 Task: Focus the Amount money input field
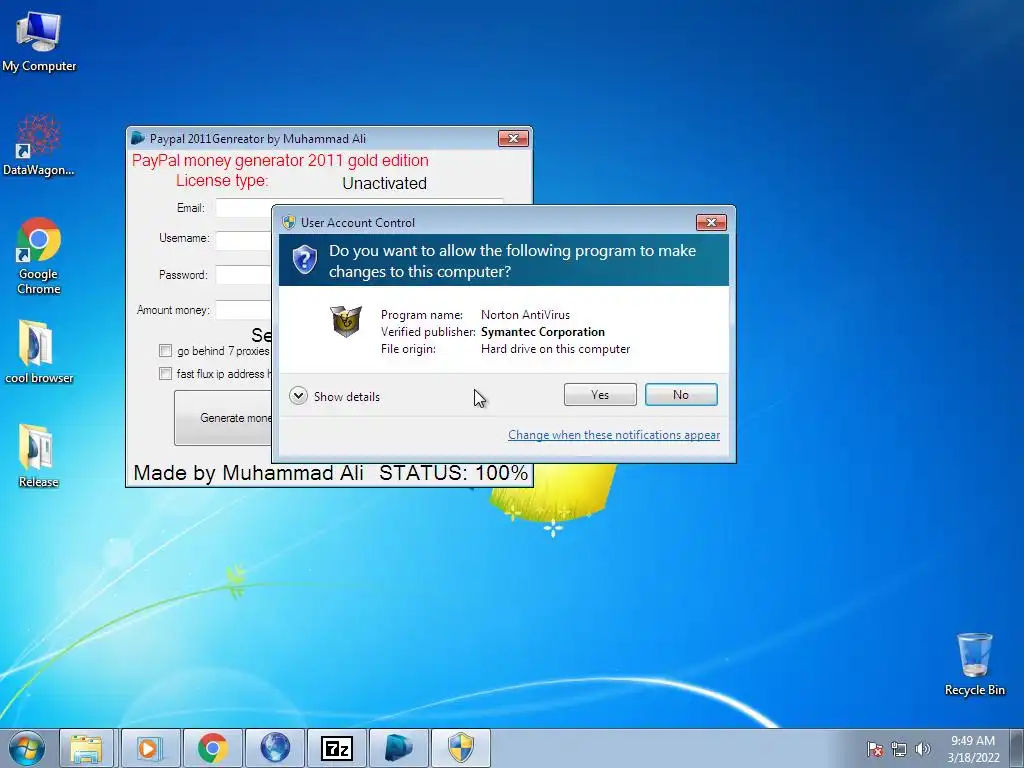click(x=244, y=310)
